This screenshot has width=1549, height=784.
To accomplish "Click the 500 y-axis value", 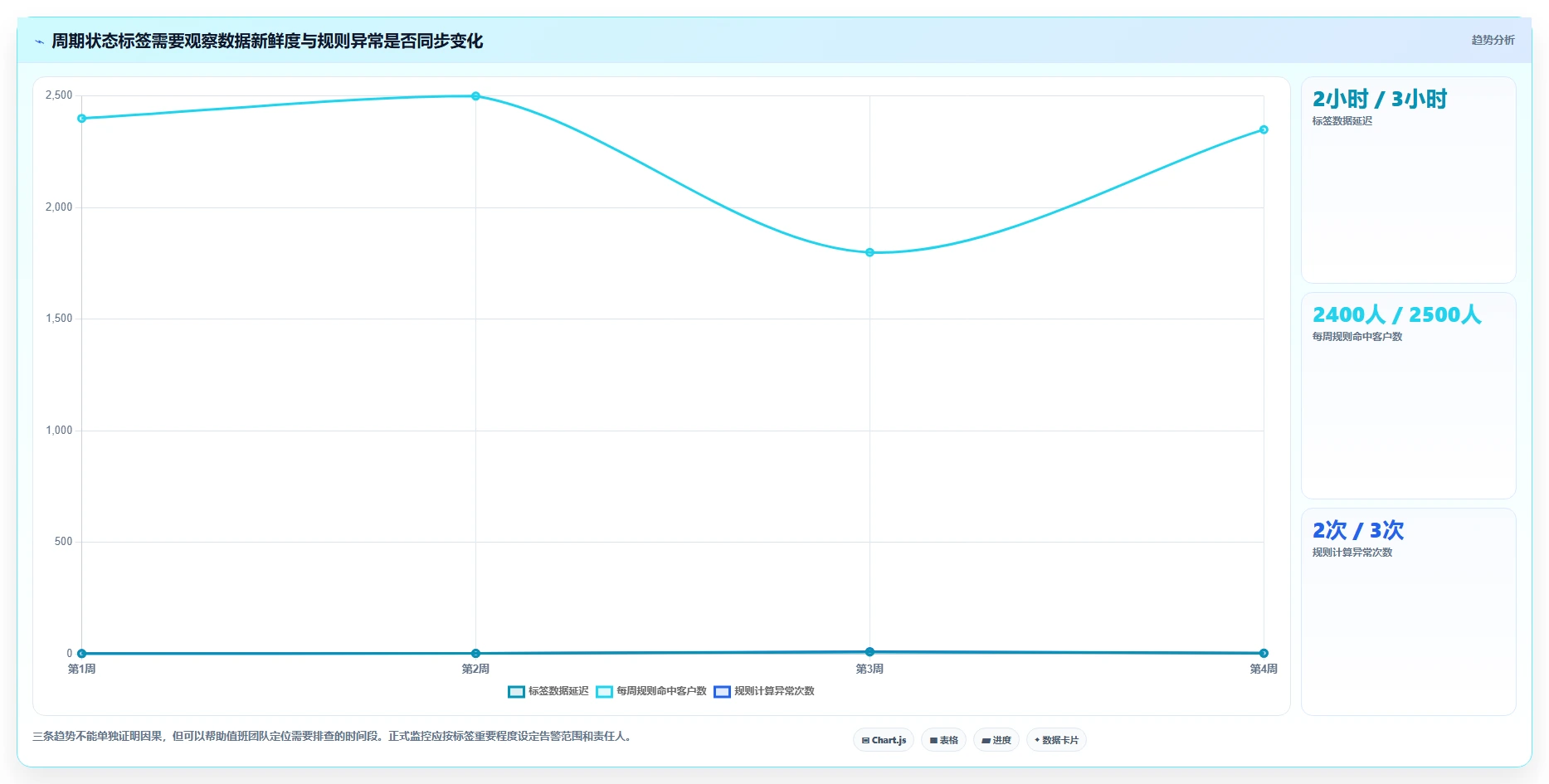I will click(63, 542).
